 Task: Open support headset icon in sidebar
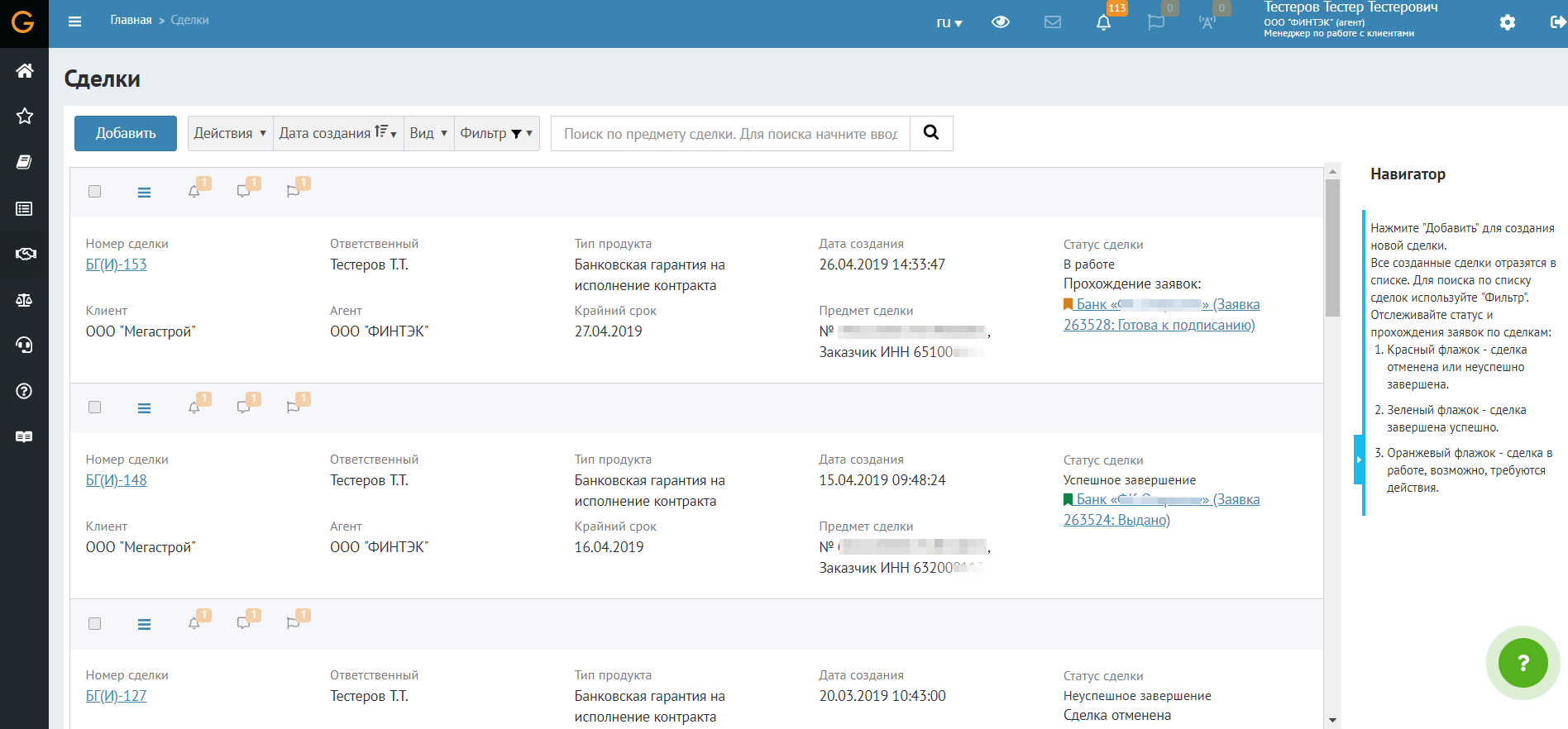click(x=24, y=345)
